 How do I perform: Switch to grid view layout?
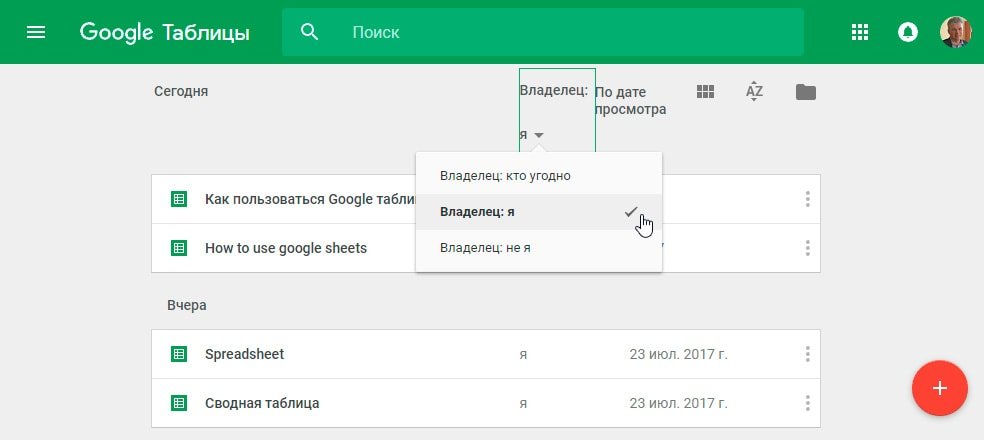tap(705, 92)
